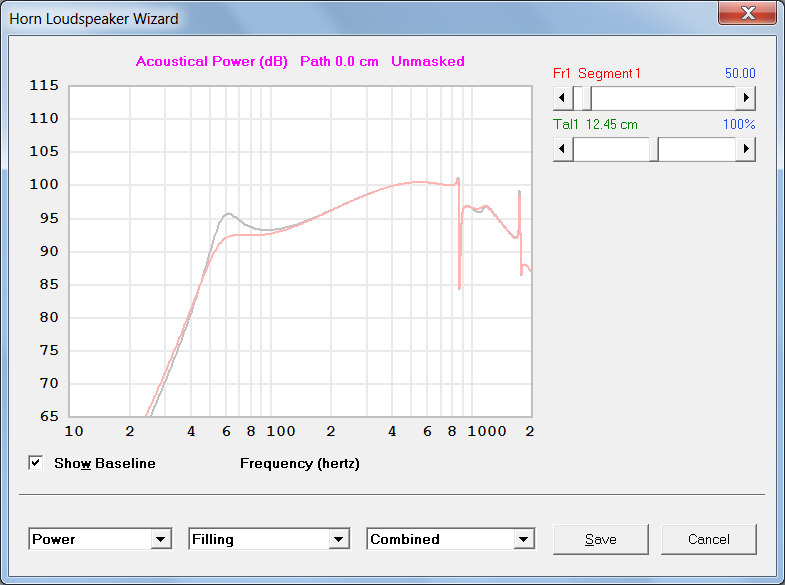Click the Cancel button

coord(708,539)
